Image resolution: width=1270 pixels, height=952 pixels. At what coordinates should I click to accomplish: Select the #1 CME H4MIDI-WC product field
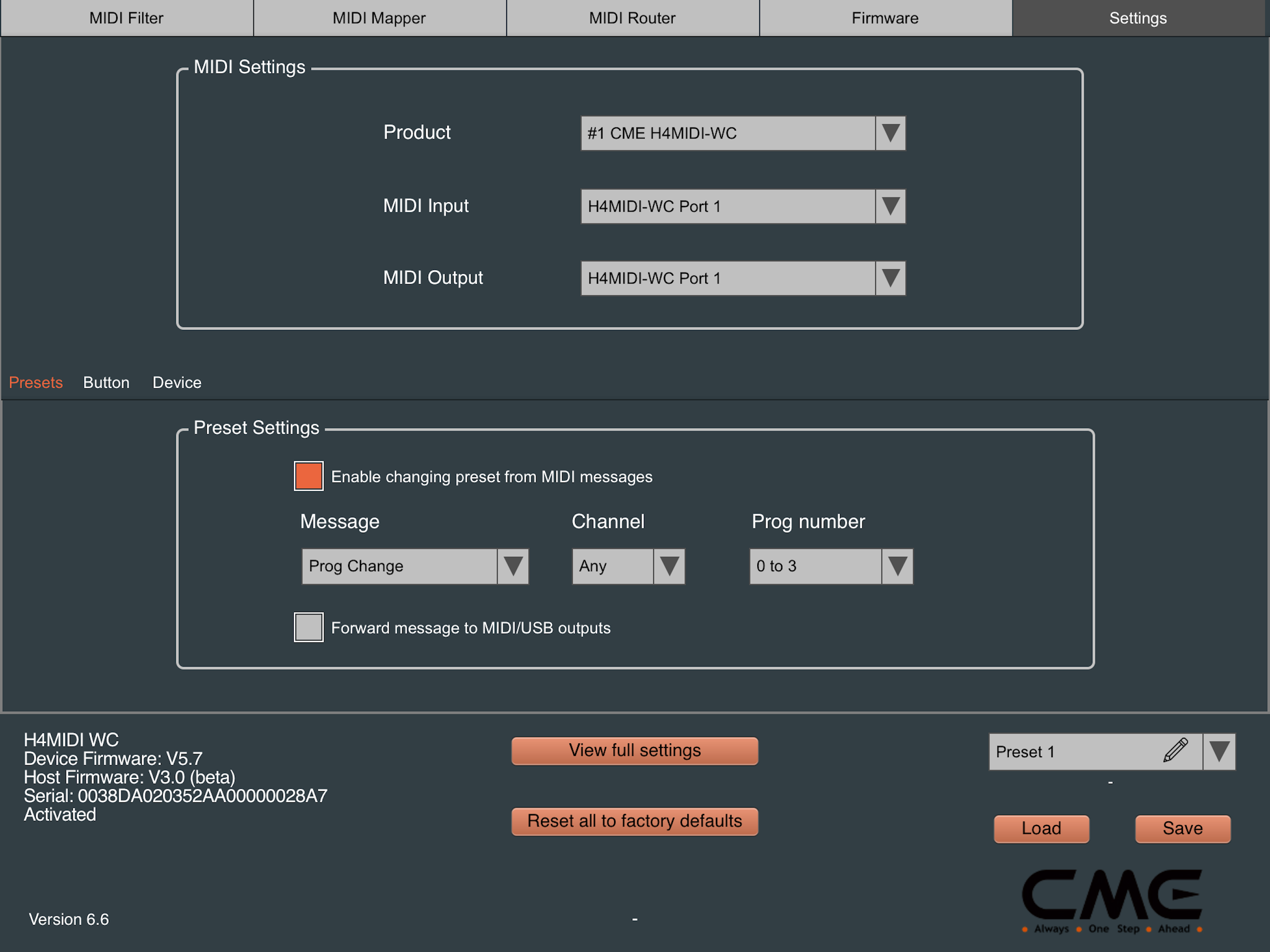tap(728, 133)
